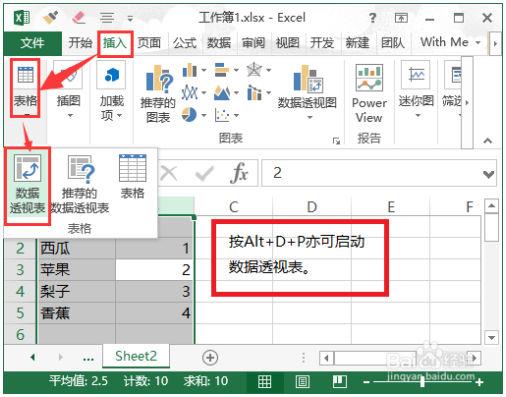Open the quick access toolbar customize arrow
The width and height of the screenshot is (506, 397).
130,18
